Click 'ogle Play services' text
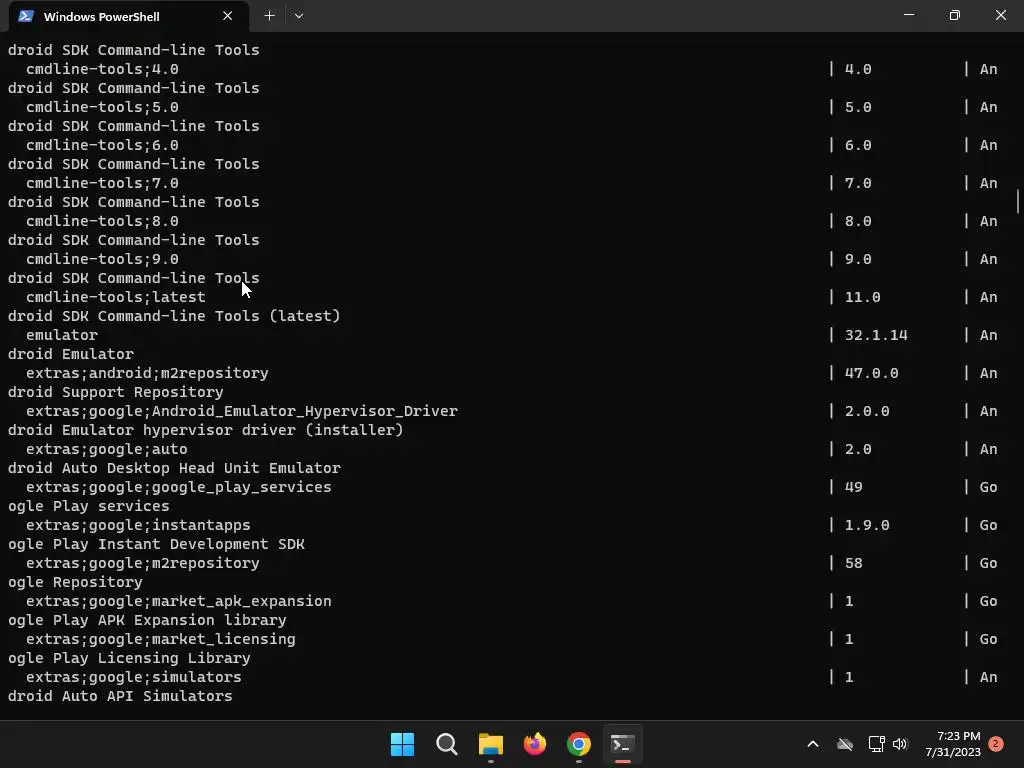 [x=88, y=505]
